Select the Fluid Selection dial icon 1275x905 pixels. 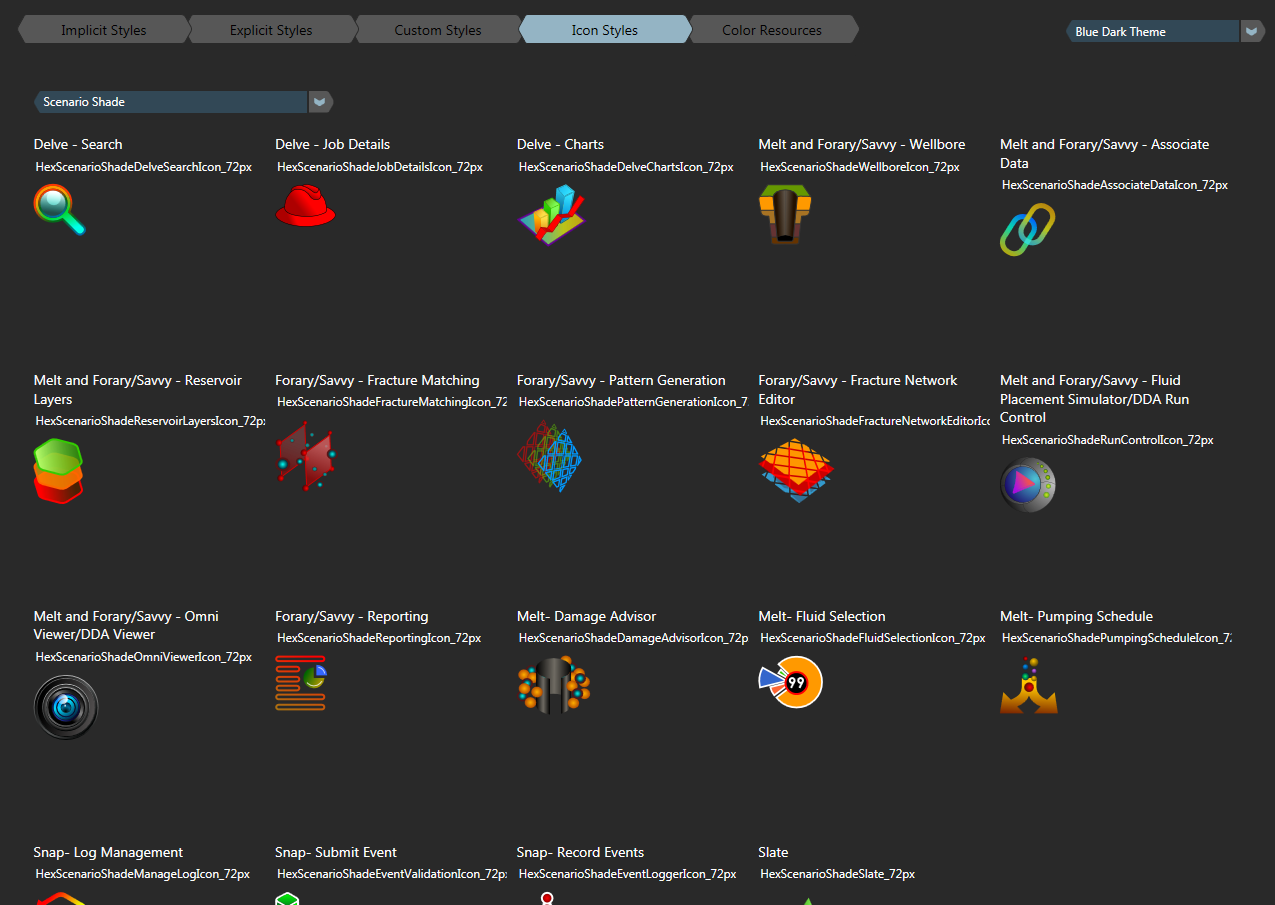[x=791, y=682]
